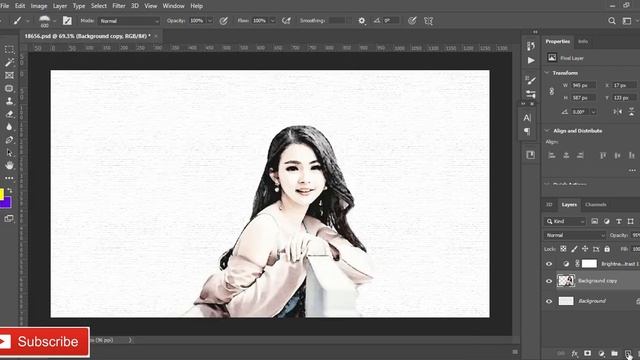The height and width of the screenshot is (360, 640).
Task: Open smoothing options gear icon
Action: [362, 21]
